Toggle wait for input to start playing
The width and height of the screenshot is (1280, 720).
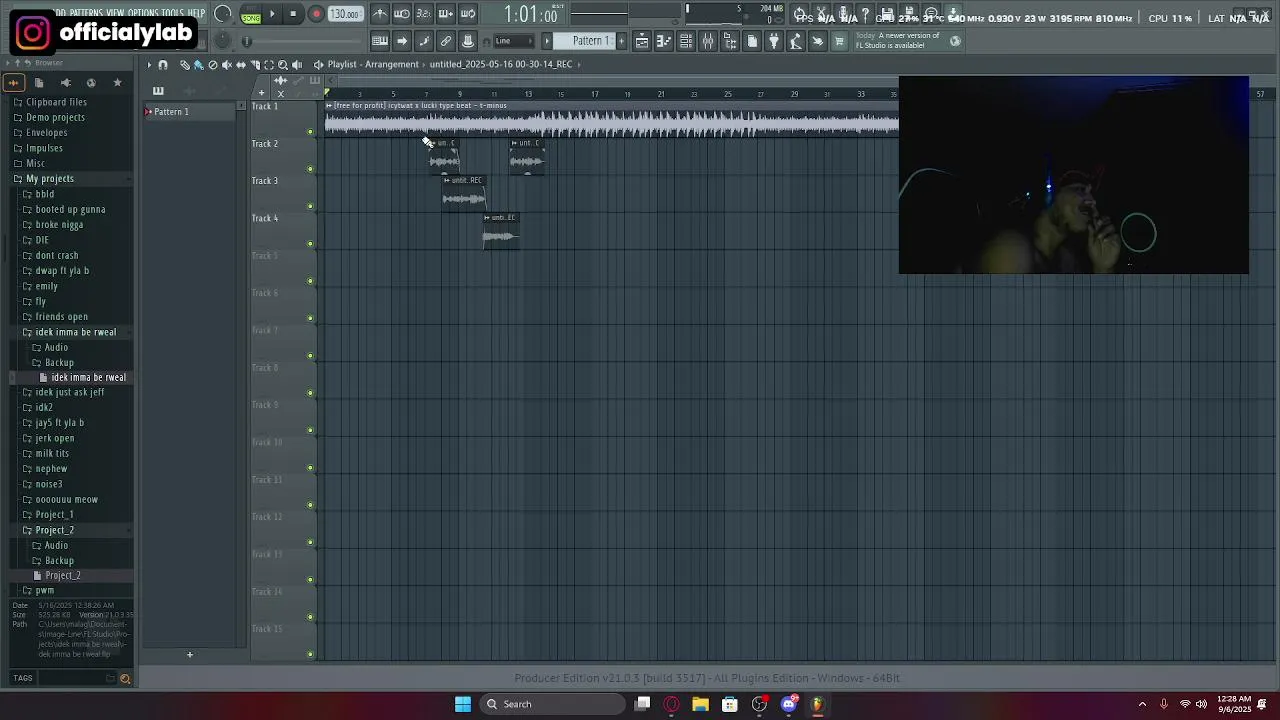coord(402,14)
